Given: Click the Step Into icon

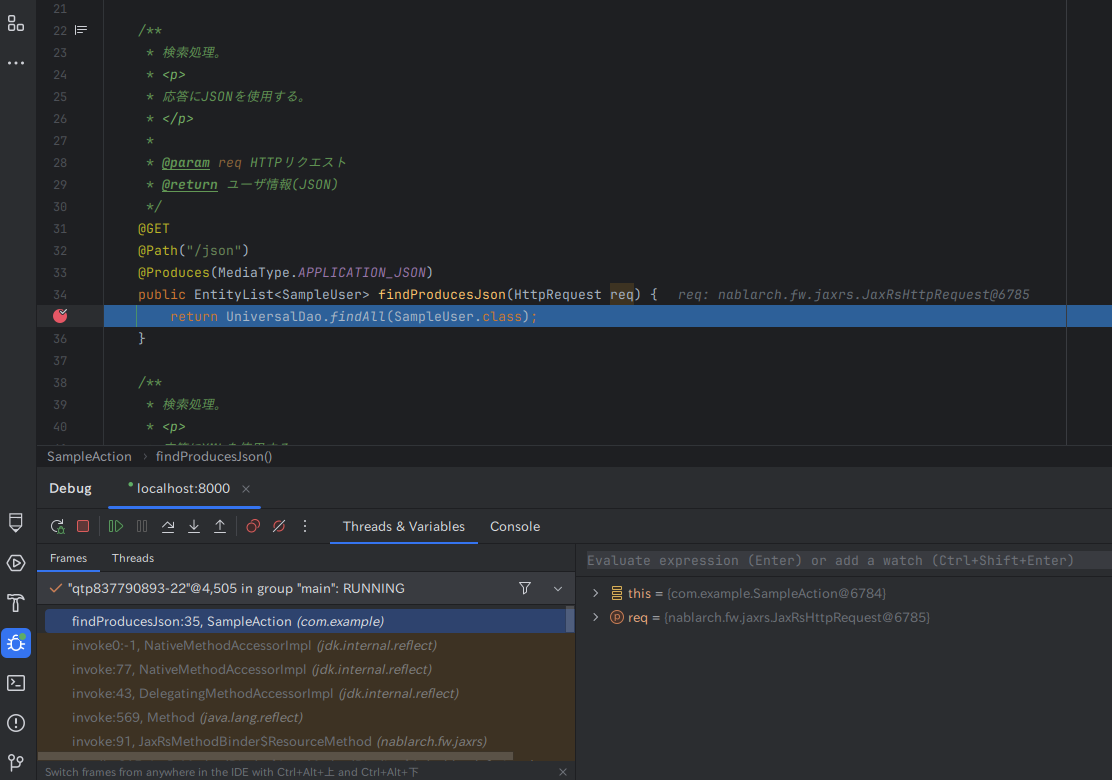Looking at the screenshot, I should pyautogui.click(x=194, y=525).
